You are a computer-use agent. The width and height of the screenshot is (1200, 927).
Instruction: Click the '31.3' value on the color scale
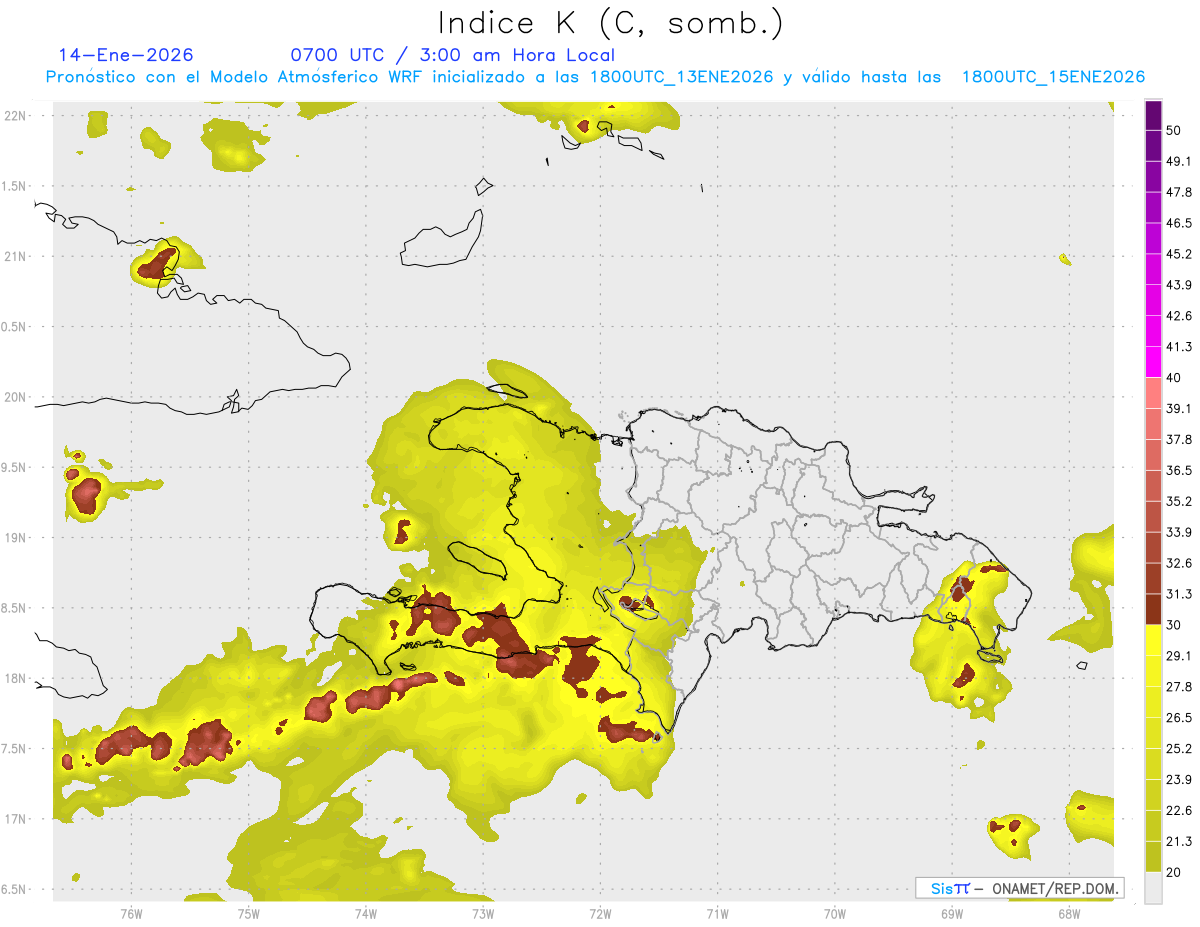point(1179,594)
